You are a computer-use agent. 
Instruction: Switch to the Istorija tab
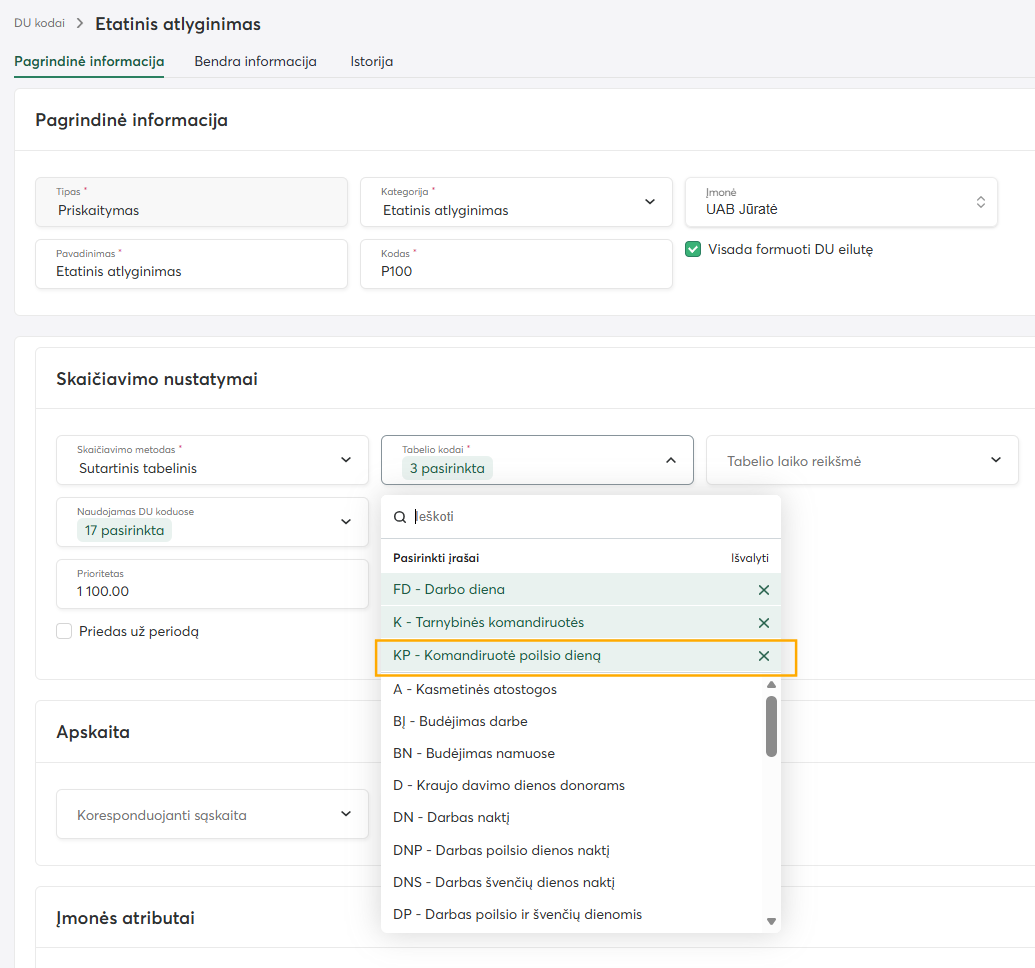(x=372, y=61)
